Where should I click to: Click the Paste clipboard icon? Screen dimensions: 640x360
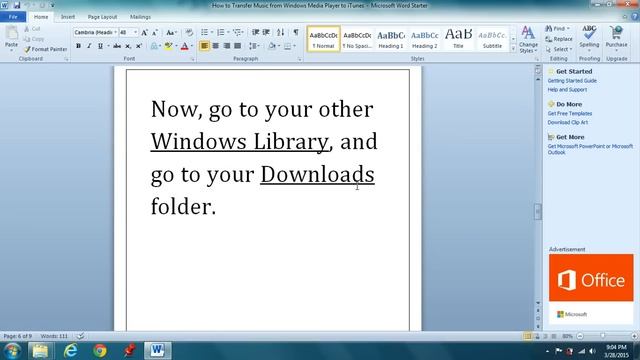(11, 33)
